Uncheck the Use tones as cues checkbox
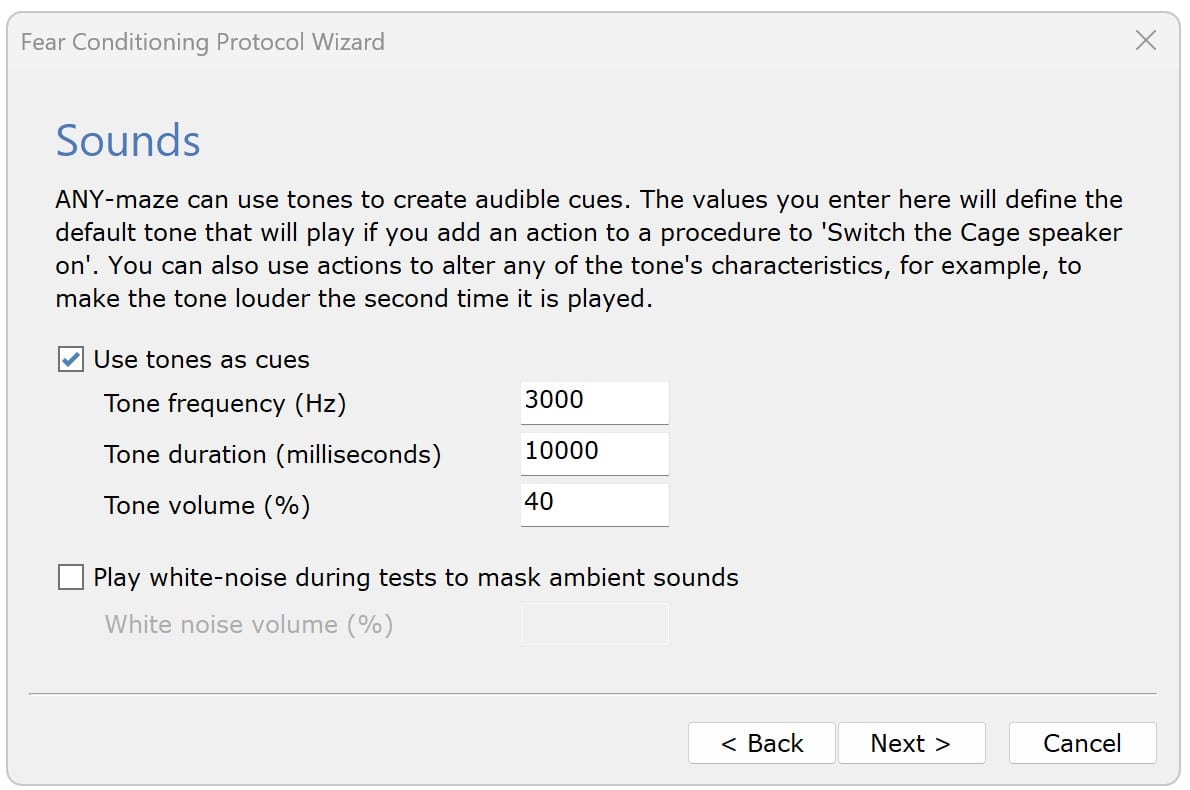This screenshot has height=790, width=1190. [70, 360]
